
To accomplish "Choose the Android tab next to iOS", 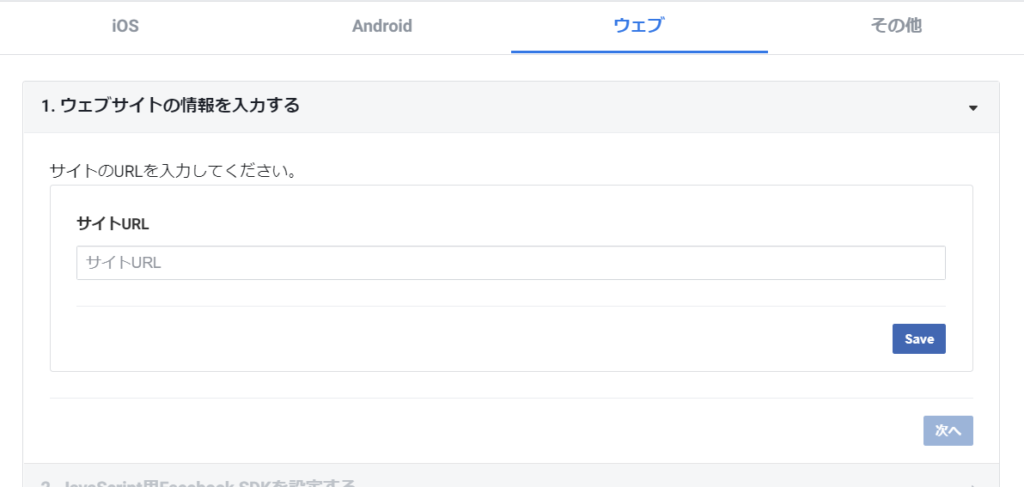I will coord(382,26).
